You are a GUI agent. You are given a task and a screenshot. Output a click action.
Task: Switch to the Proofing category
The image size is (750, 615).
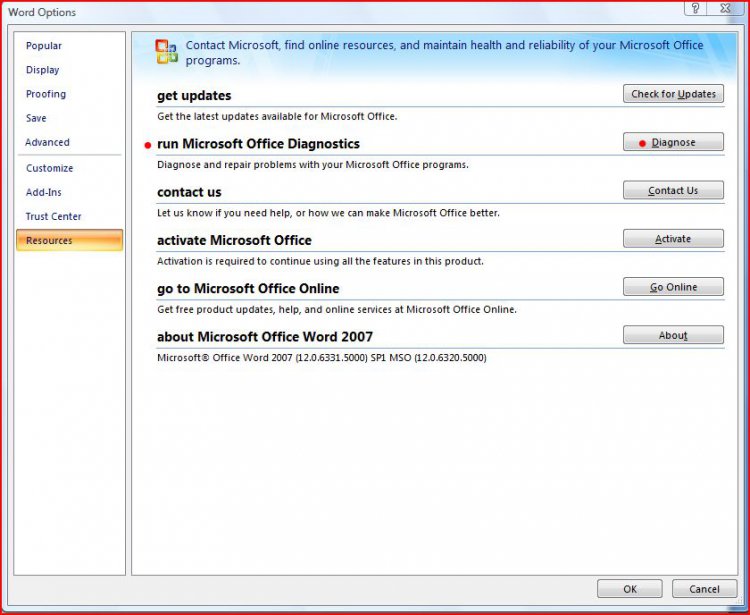click(x=46, y=94)
